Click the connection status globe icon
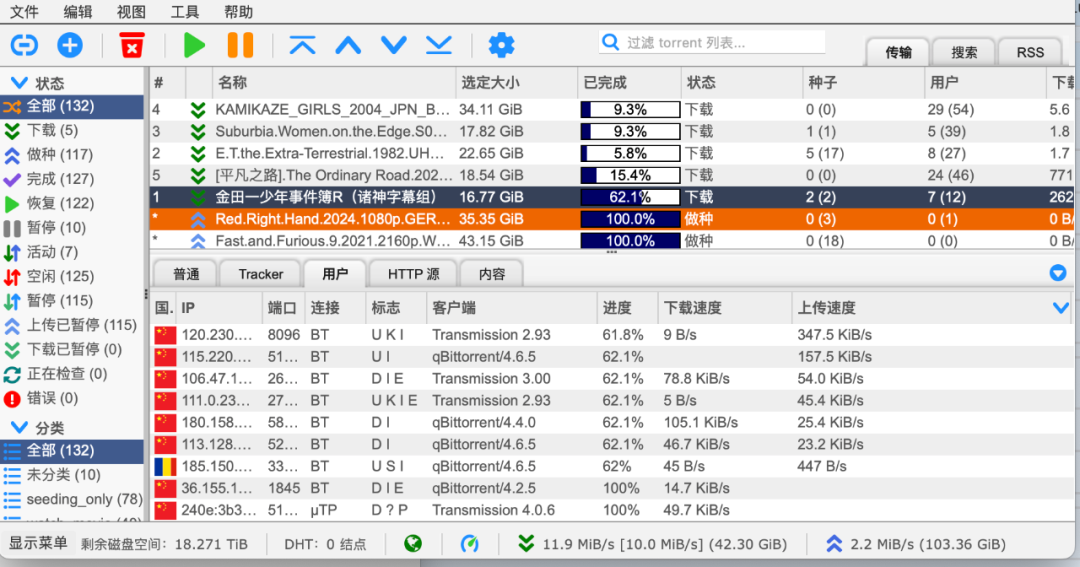 point(413,544)
